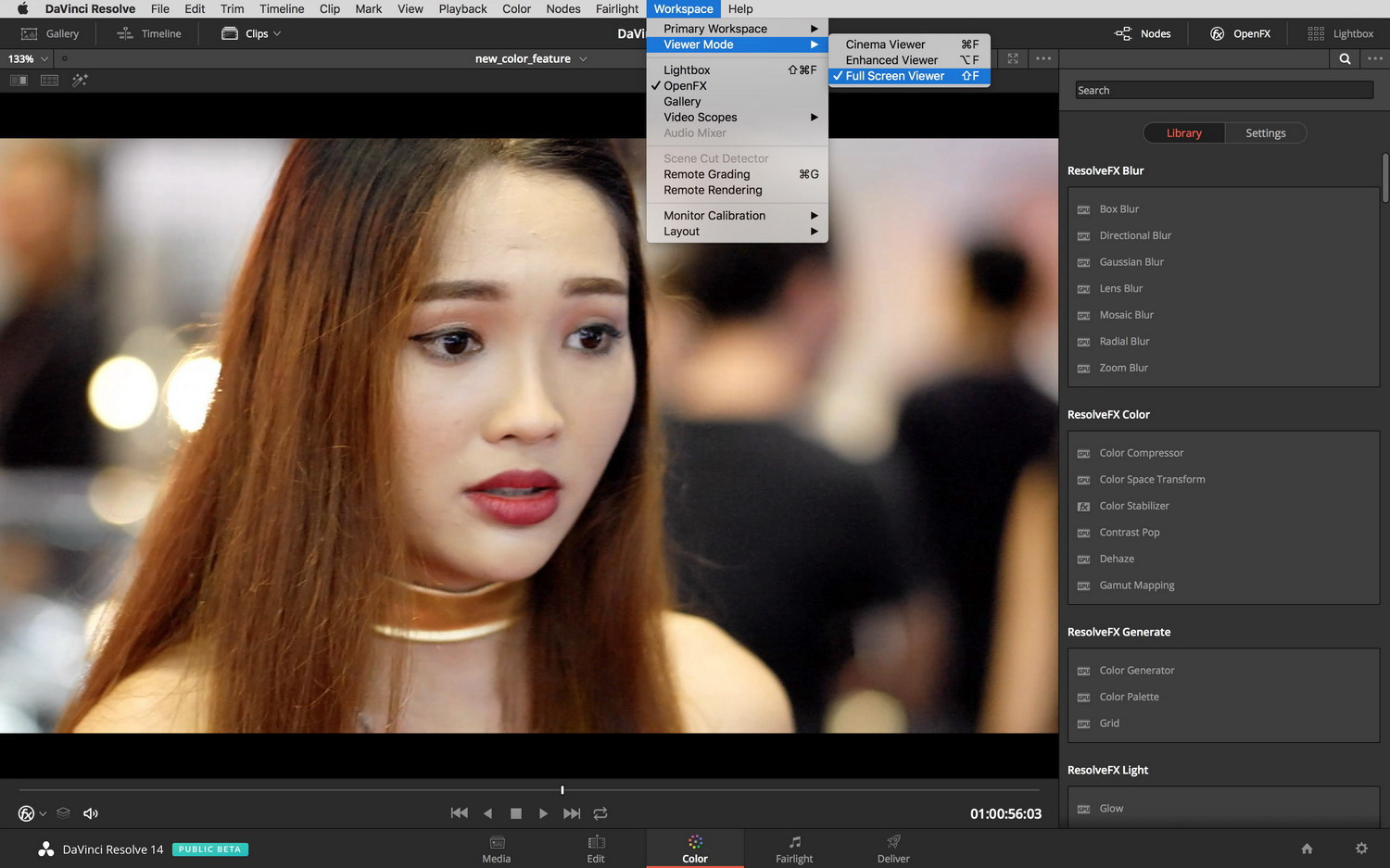
Task: Toggle the Timeline panel button
Action: coord(149,33)
